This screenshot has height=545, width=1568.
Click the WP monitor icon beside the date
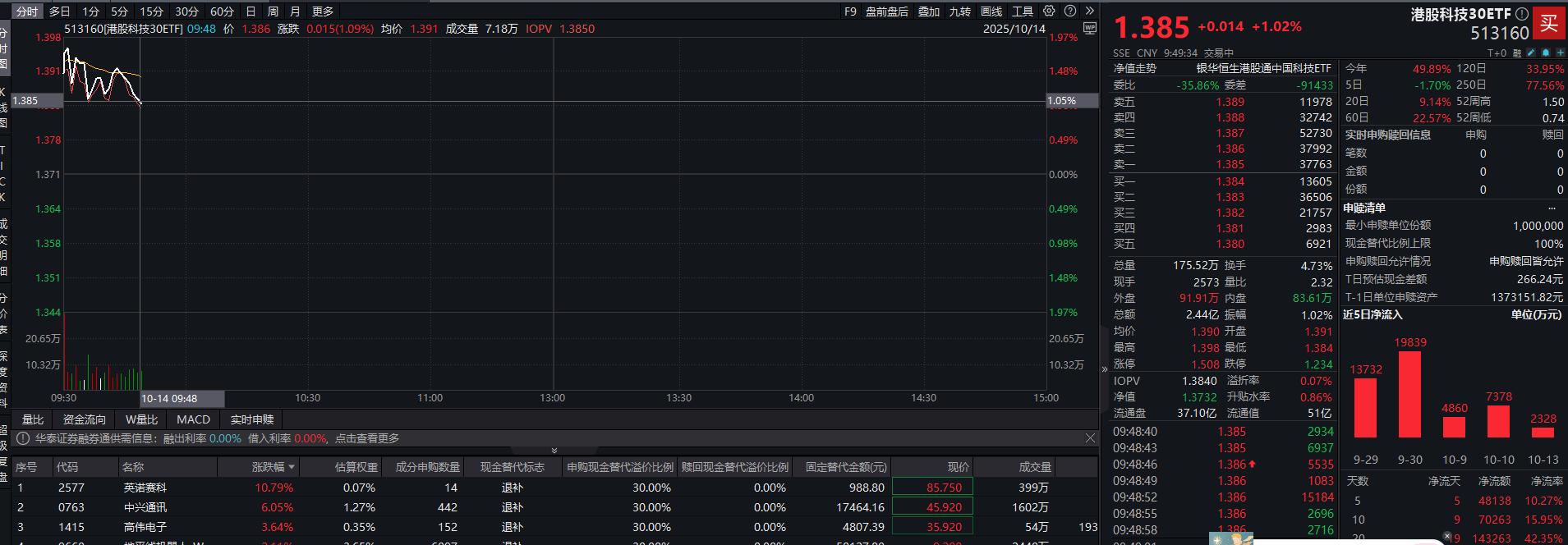tap(1090, 29)
